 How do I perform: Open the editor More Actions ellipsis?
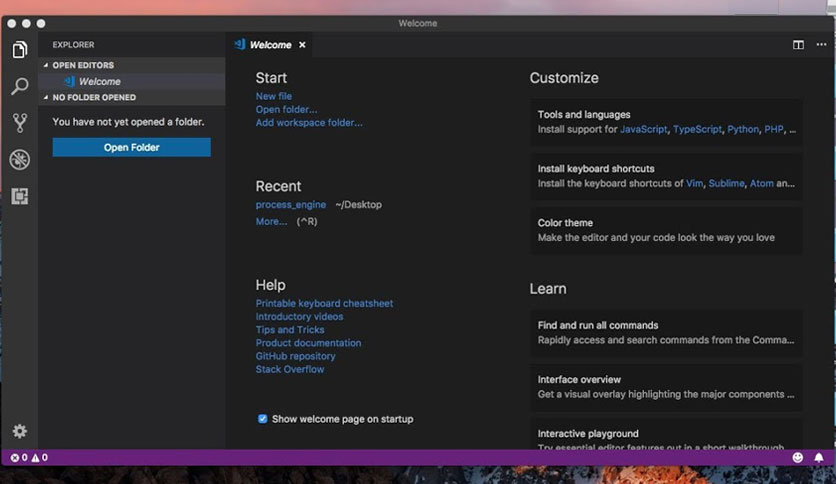[x=821, y=45]
